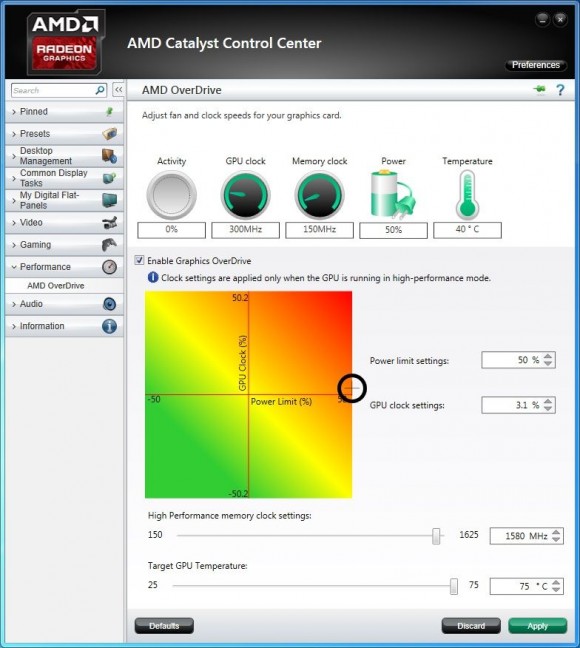The height and width of the screenshot is (648, 580).
Task: Click the Temperature thermometer icon
Action: (x=467, y=195)
